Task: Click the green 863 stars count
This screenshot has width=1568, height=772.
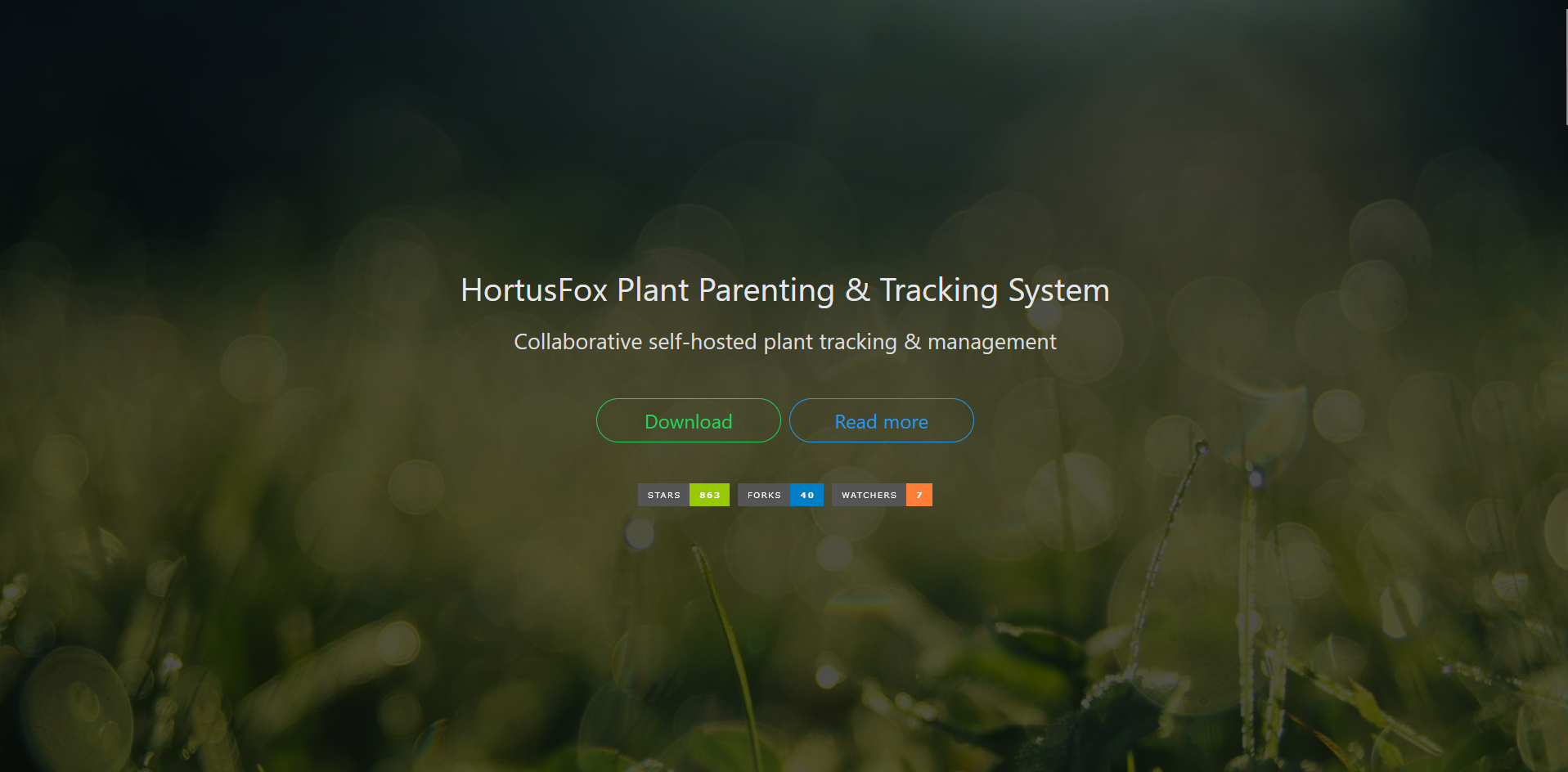Action: pos(709,495)
